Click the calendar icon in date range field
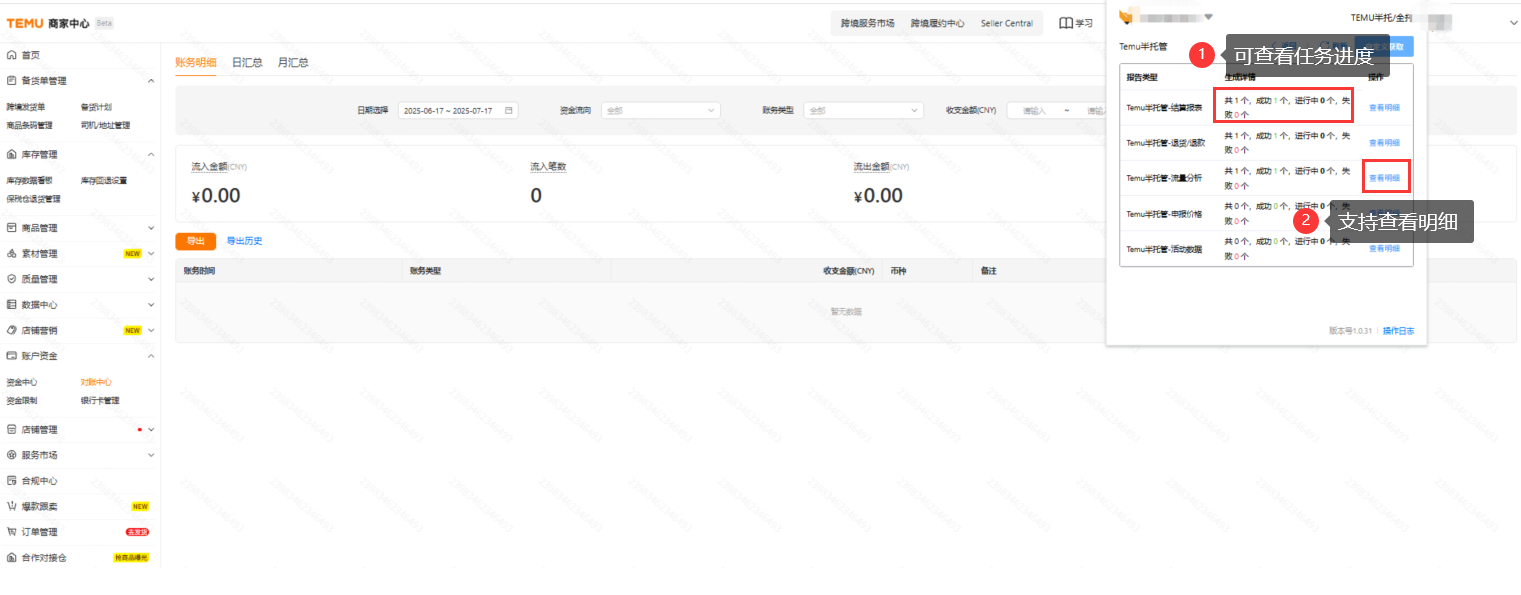 point(509,110)
